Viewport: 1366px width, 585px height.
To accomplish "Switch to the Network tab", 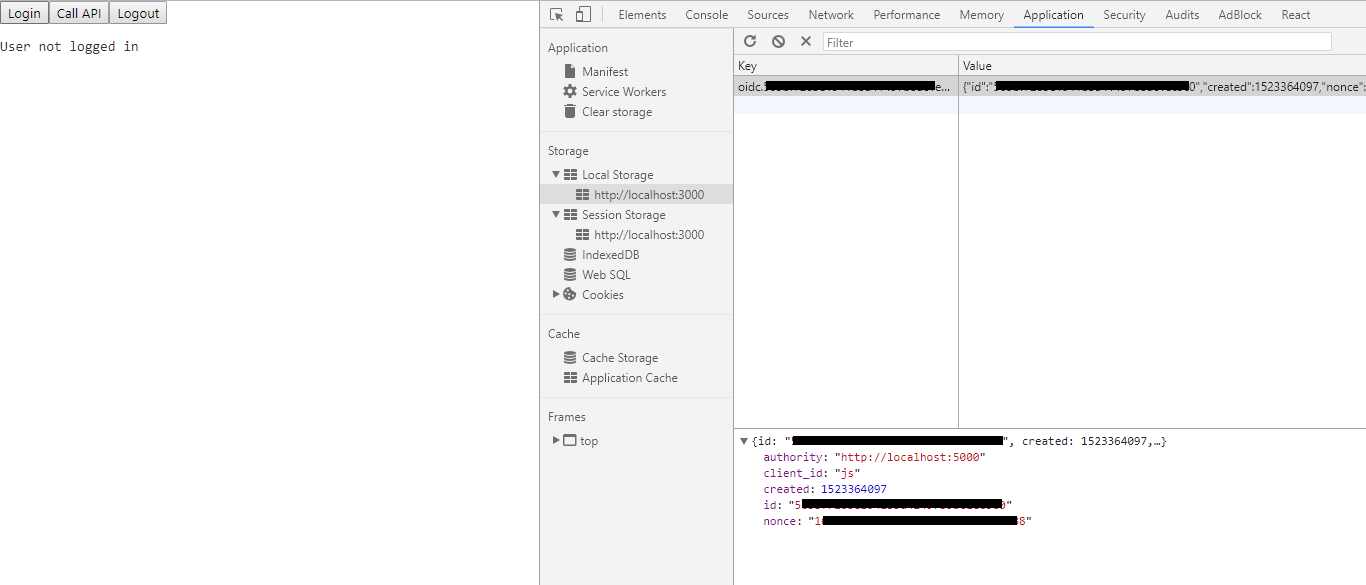I will pos(831,14).
